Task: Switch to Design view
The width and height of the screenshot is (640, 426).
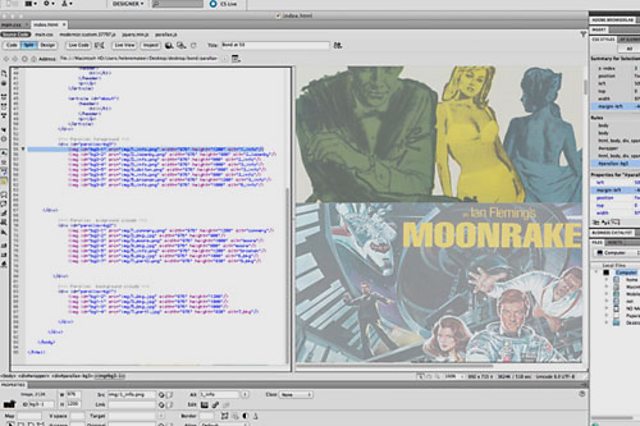Action: point(47,45)
